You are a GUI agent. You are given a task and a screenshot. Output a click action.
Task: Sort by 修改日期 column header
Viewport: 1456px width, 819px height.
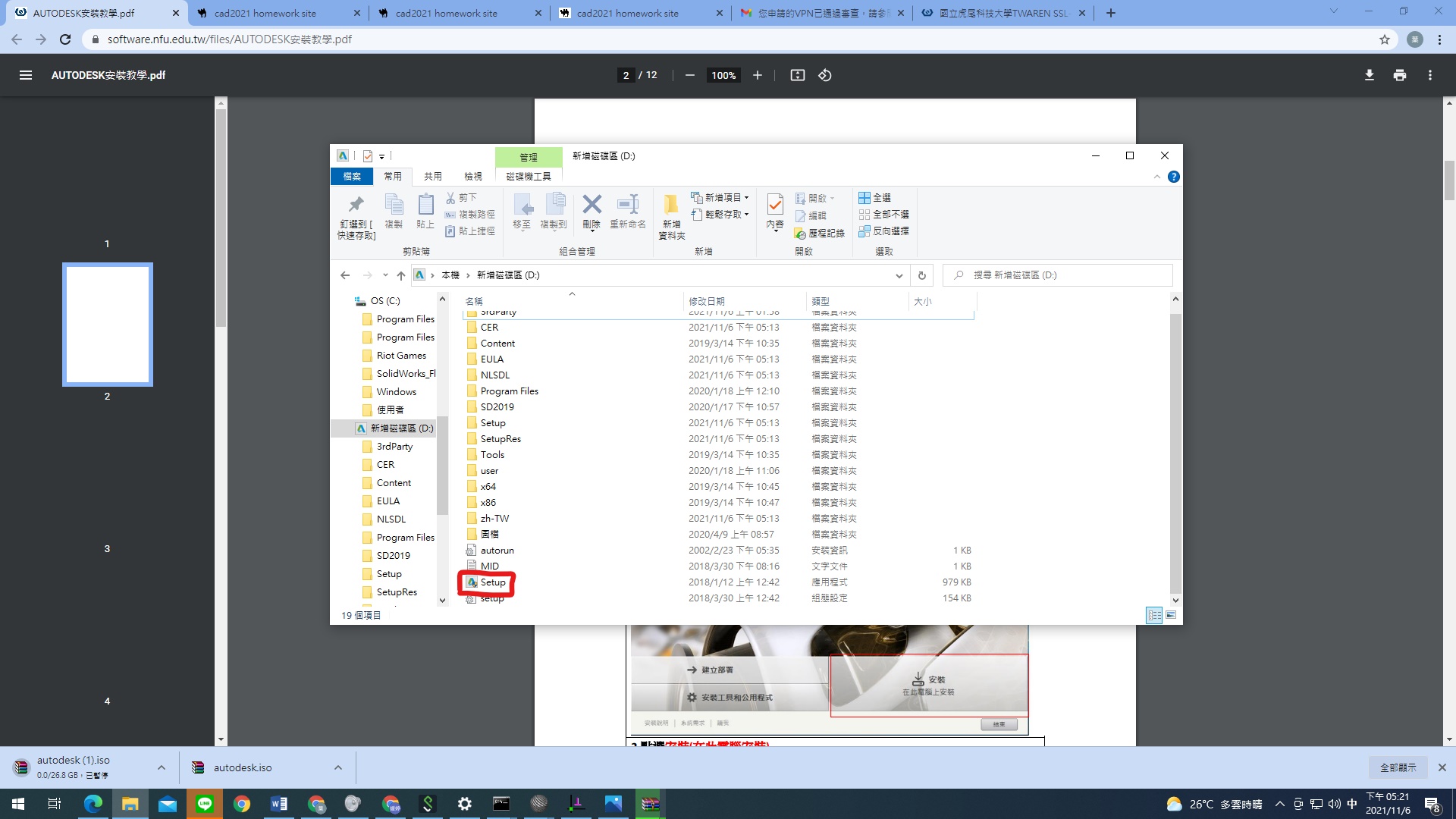pyautogui.click(x=707, y=301)
